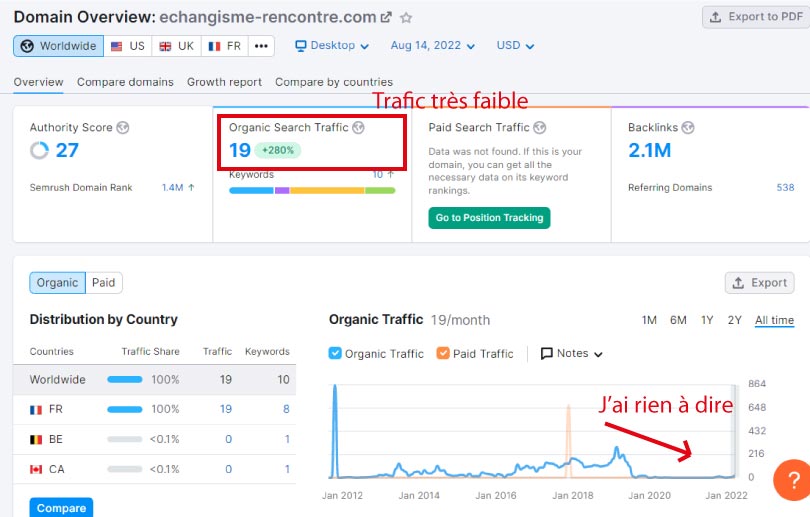Click the +280% growth badge

[278, 150]
